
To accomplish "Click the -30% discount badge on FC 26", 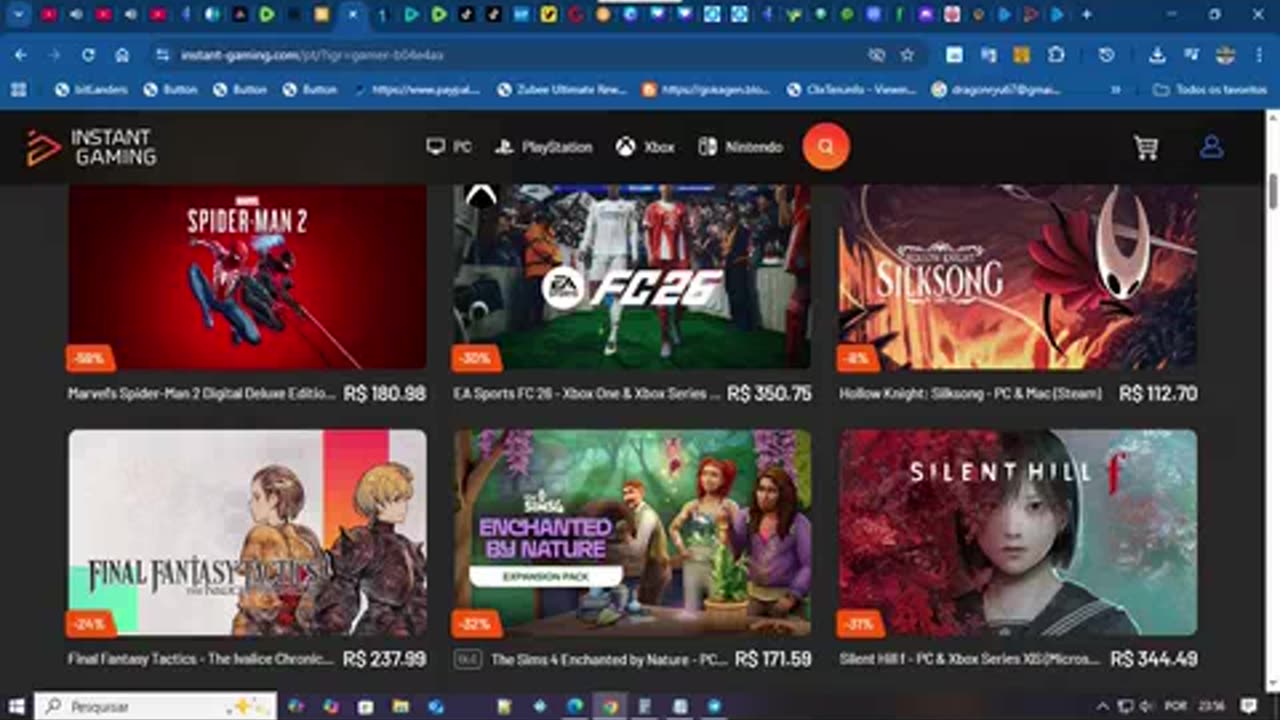I will tap(476, 357).
